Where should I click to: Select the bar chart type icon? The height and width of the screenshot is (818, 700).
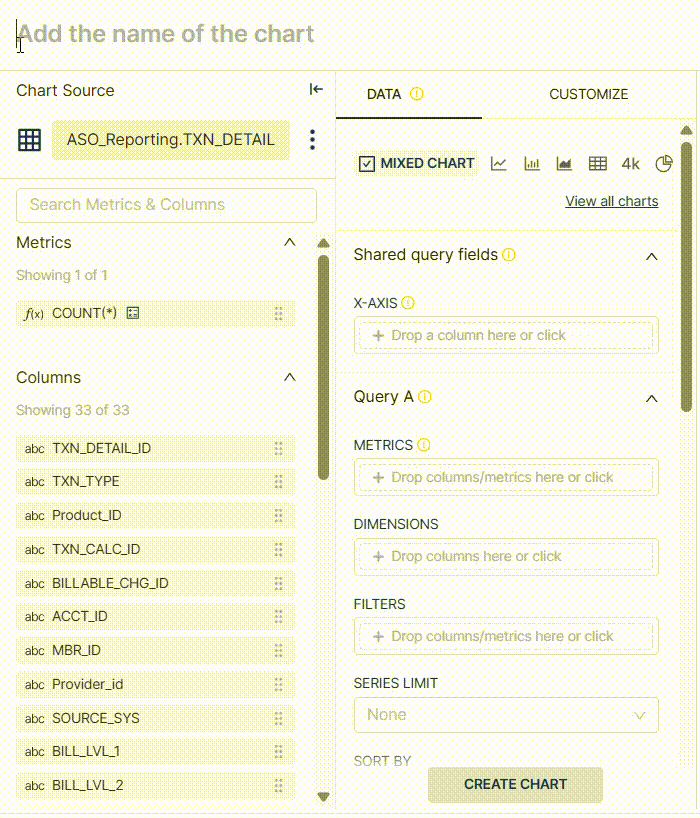click(x=532, y=164)
